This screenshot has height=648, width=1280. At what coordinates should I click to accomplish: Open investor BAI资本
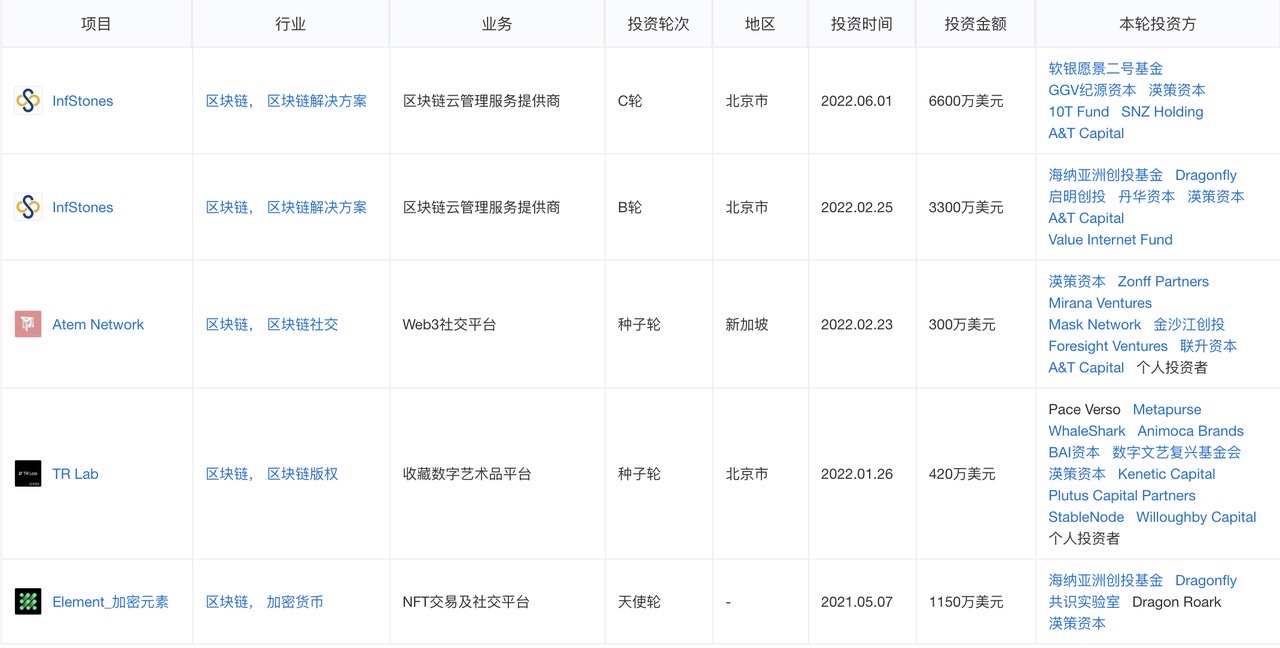coord(1074,453)
